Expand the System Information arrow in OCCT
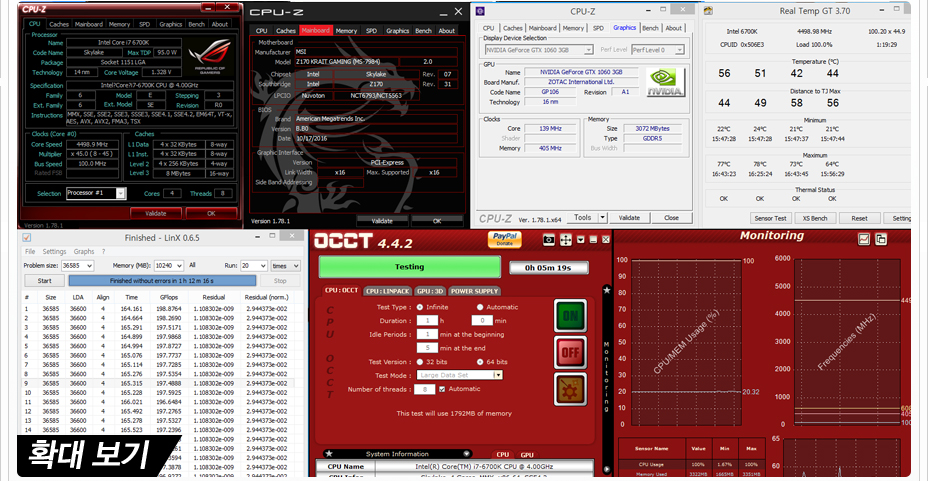This screenshot has width=928, height=481. point(466,454)
